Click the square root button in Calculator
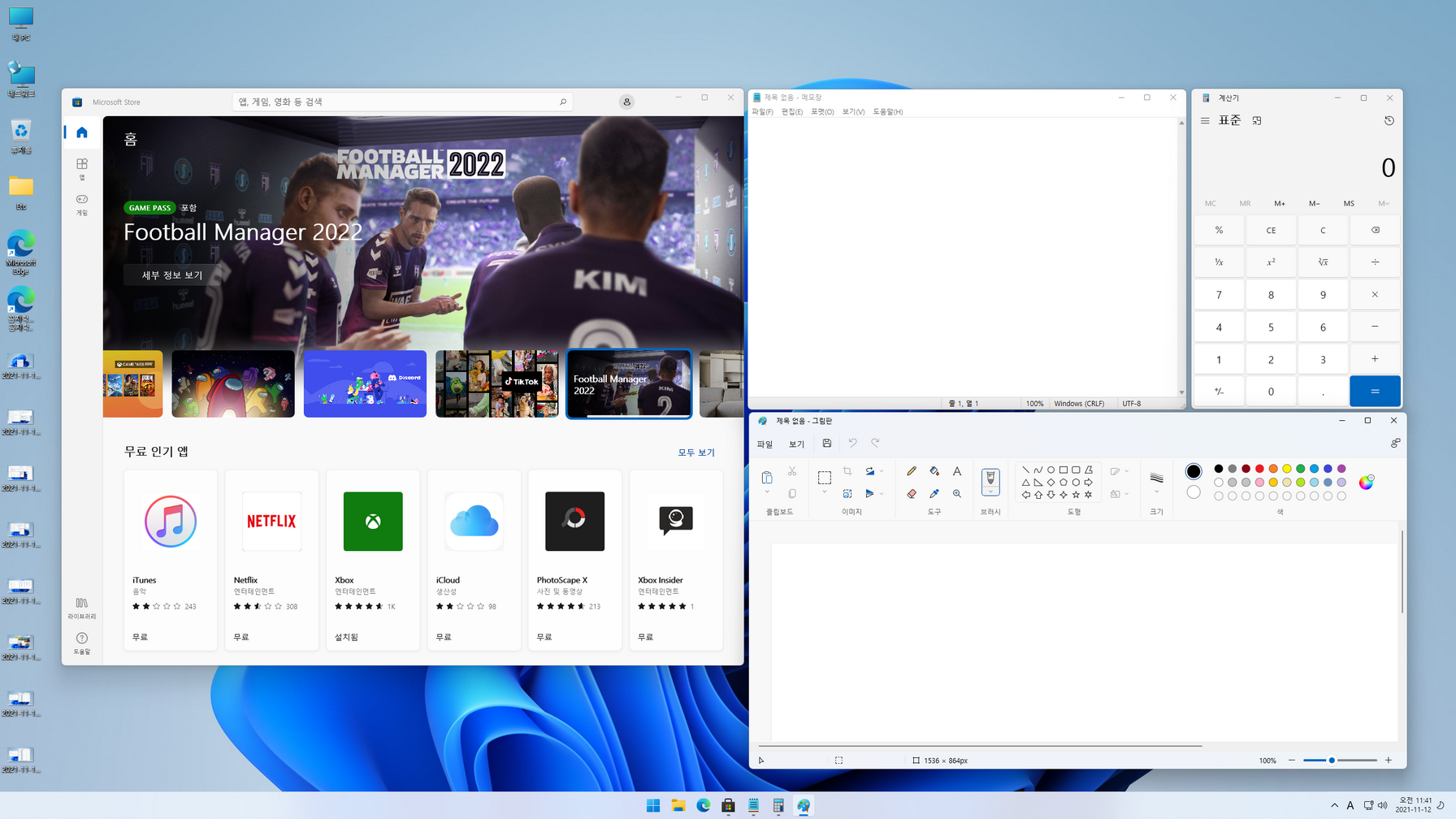 (1323, 262)
